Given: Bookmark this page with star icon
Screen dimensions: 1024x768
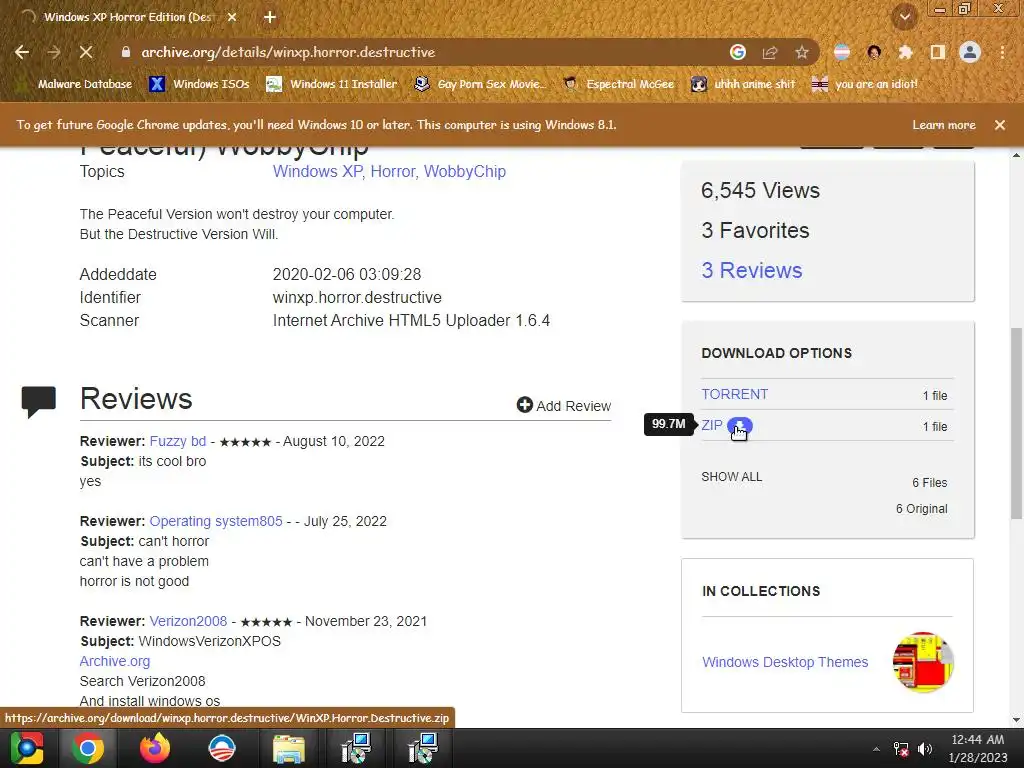Looking at the screenshot, I should pyautogui.click(x=802, y=52).
